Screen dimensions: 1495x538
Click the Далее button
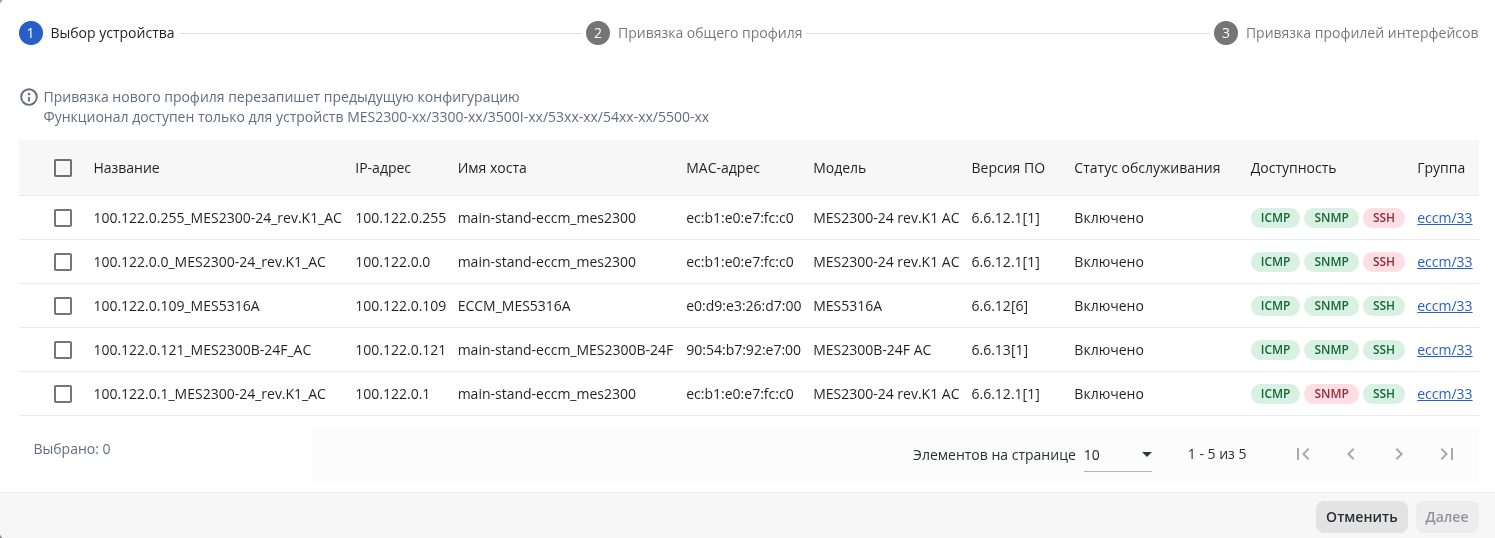point(1446,517)
